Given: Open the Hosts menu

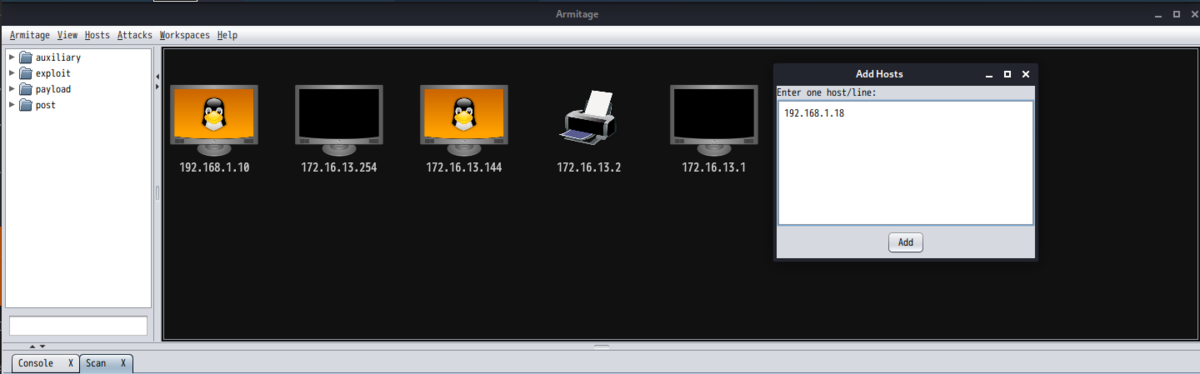Looking at the screenshot, I should (x=97, y=35).
